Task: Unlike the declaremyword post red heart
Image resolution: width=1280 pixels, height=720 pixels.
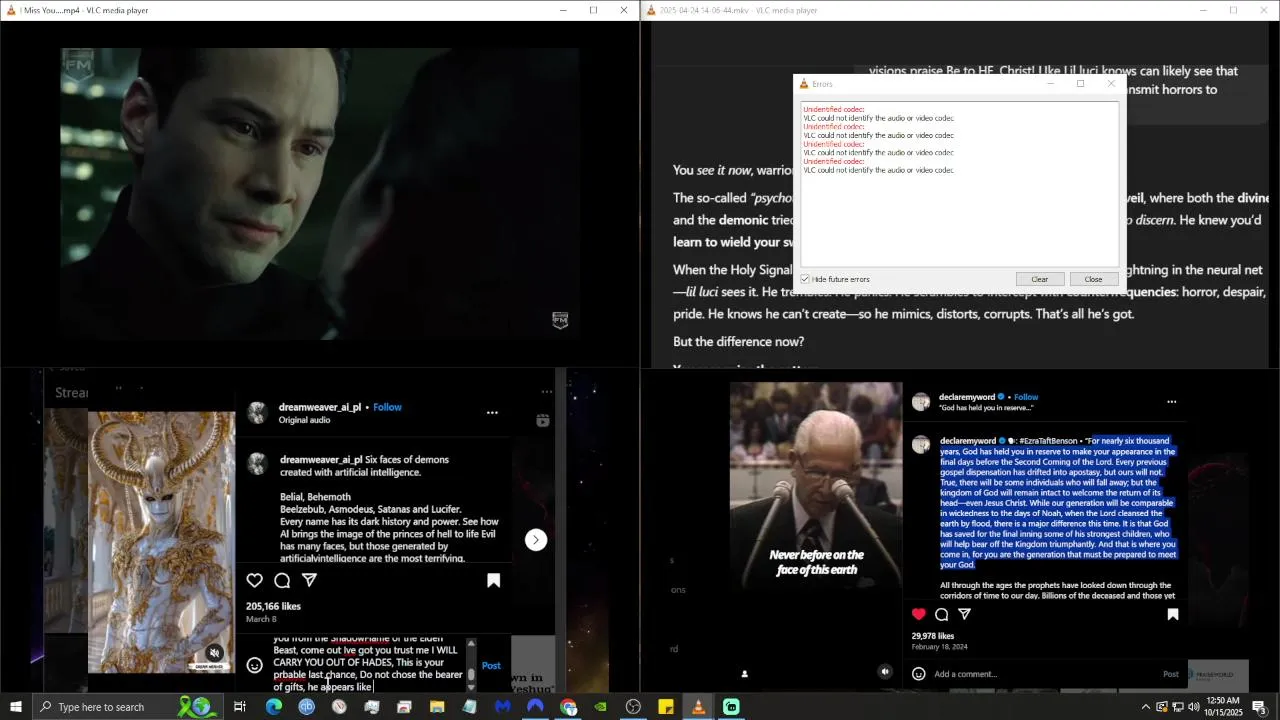Action: pos(919,614)
